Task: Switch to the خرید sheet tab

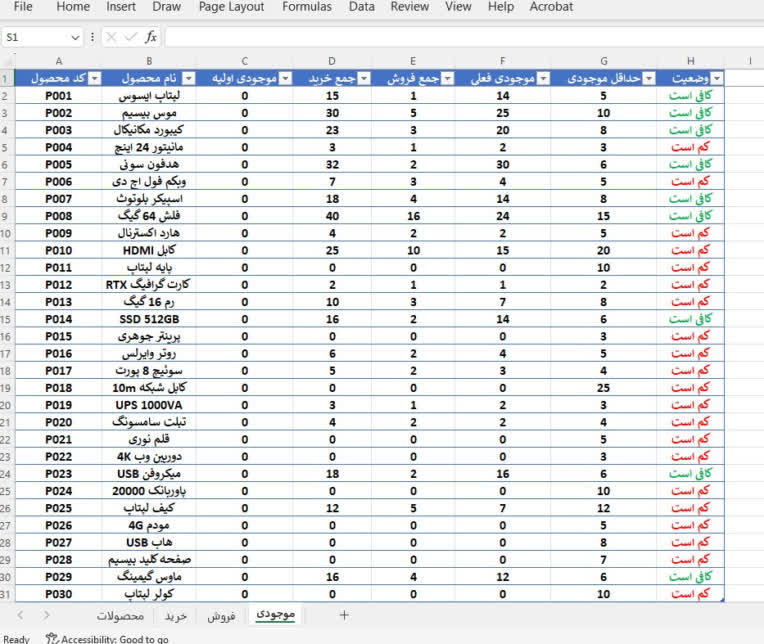Action: (x=176, y=616)
